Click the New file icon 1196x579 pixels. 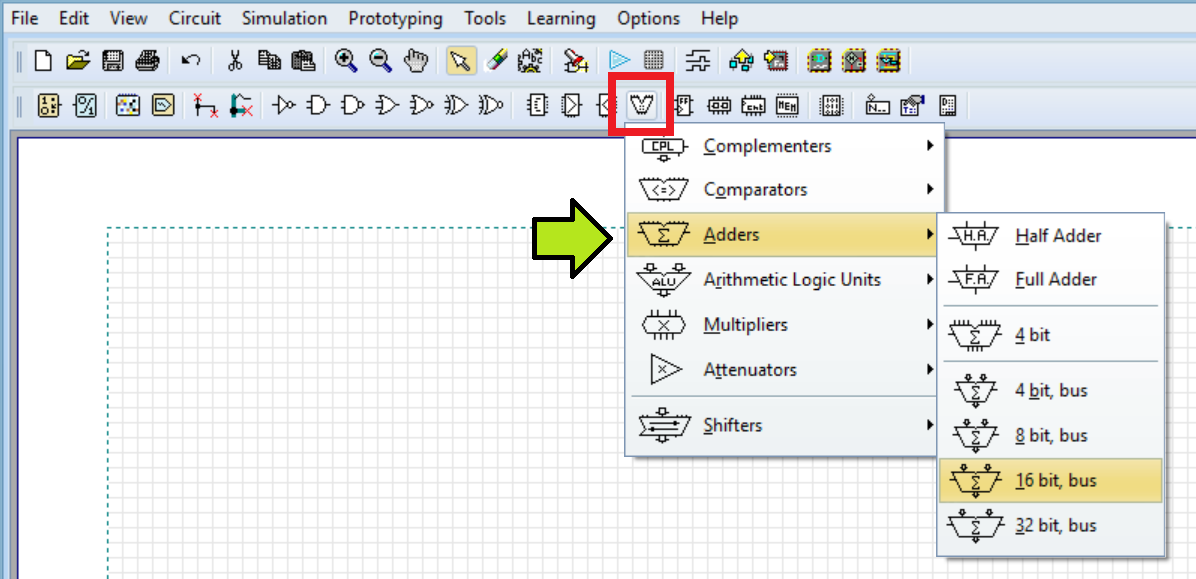[x=43, y=60]
